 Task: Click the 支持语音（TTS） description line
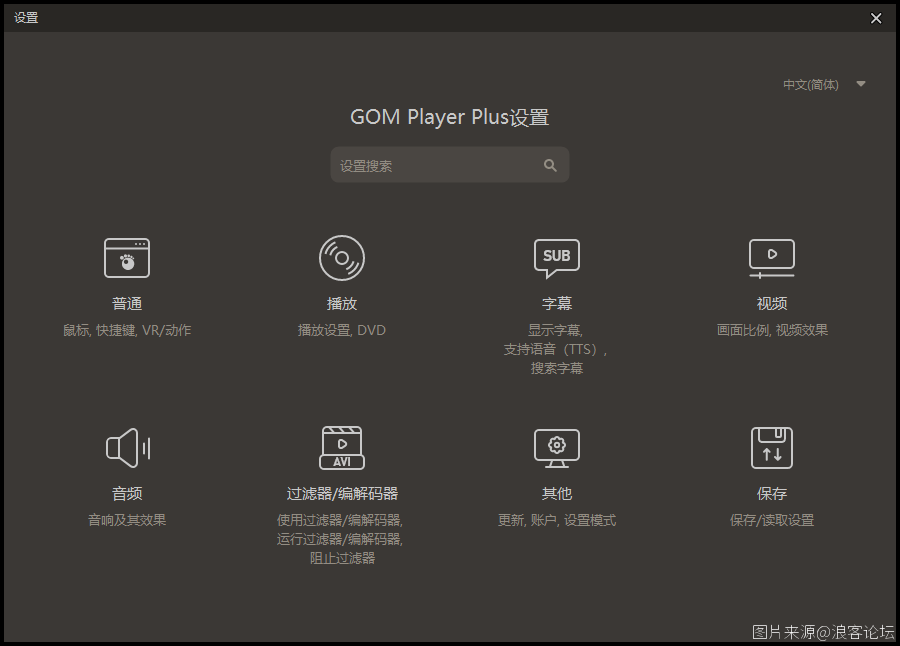click(556, 349)
